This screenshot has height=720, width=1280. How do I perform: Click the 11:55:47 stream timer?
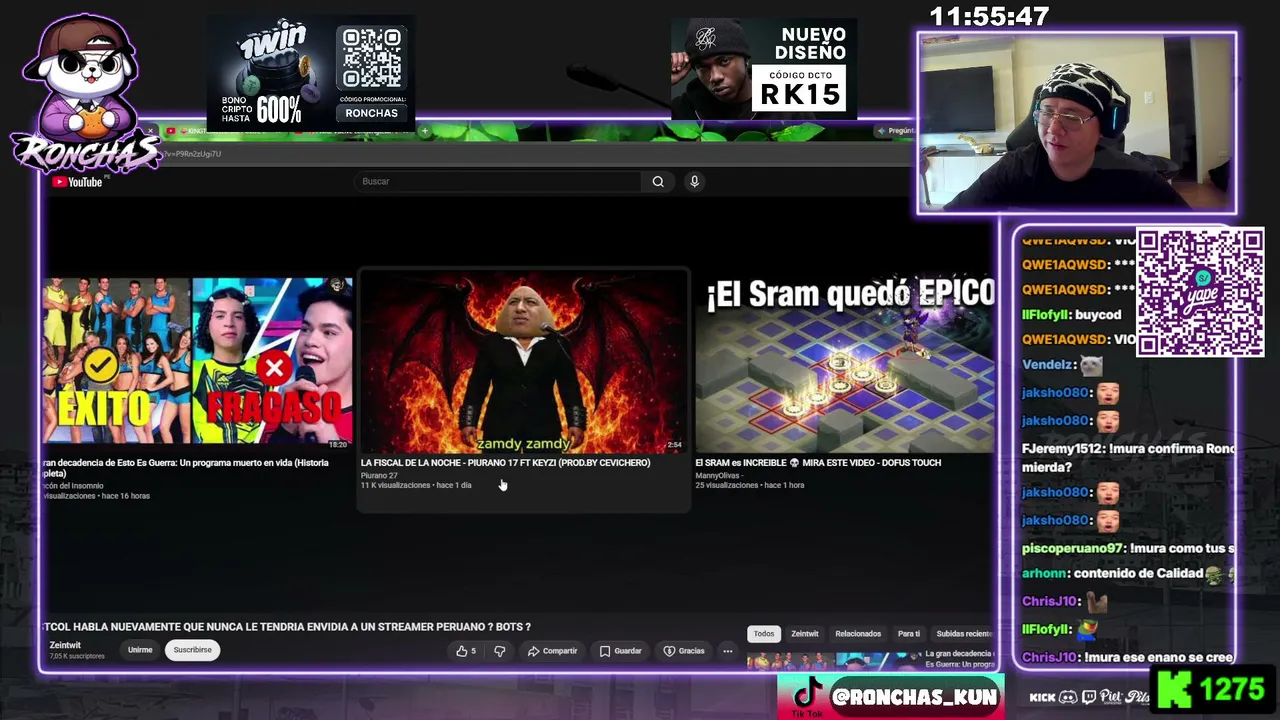click(x=989, y=17)
